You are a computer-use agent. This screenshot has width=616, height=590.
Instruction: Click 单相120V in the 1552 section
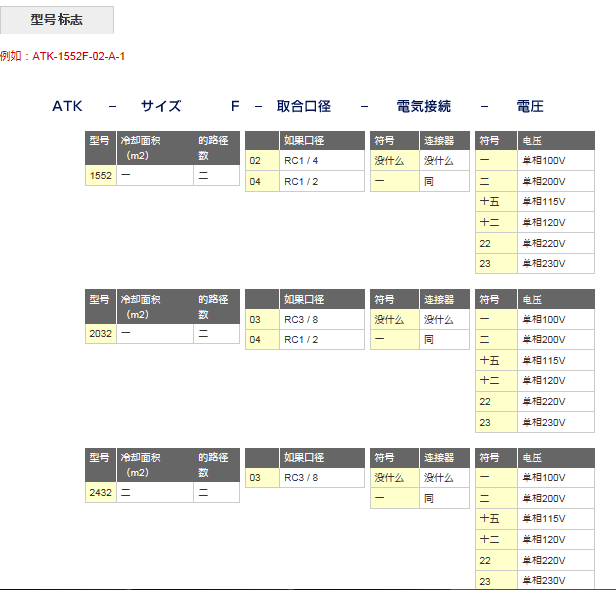click(x=556, y=222)
